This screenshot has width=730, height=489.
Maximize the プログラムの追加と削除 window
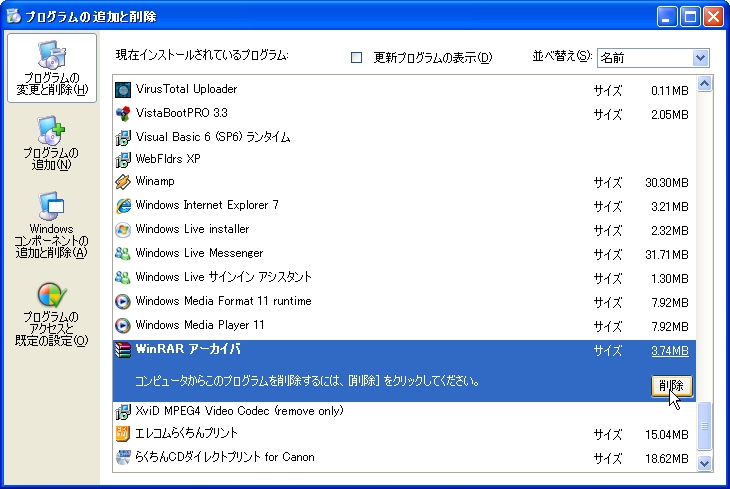click(690, 17)
